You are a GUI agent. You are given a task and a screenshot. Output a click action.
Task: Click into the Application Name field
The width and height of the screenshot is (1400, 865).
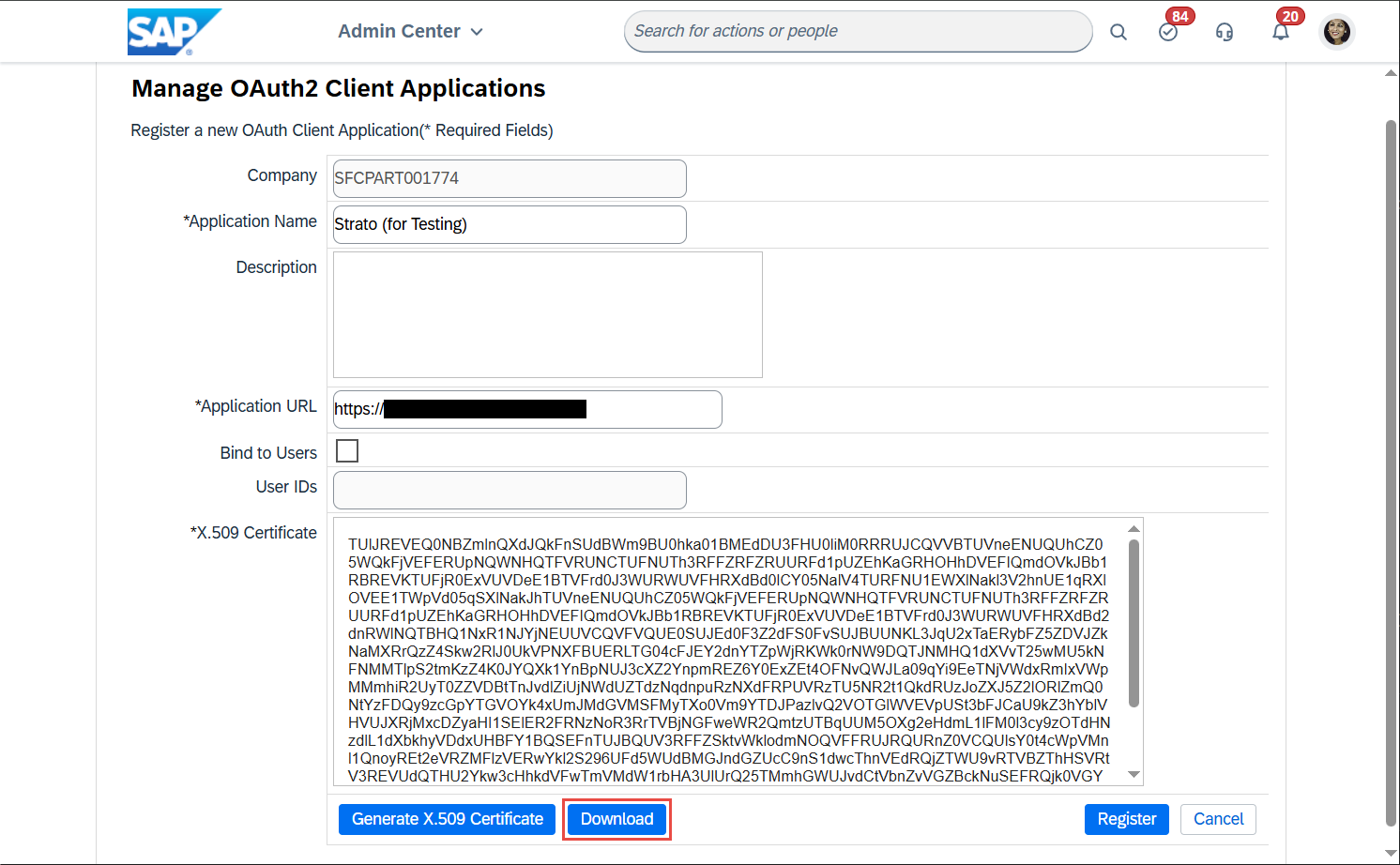coord(510,224)
